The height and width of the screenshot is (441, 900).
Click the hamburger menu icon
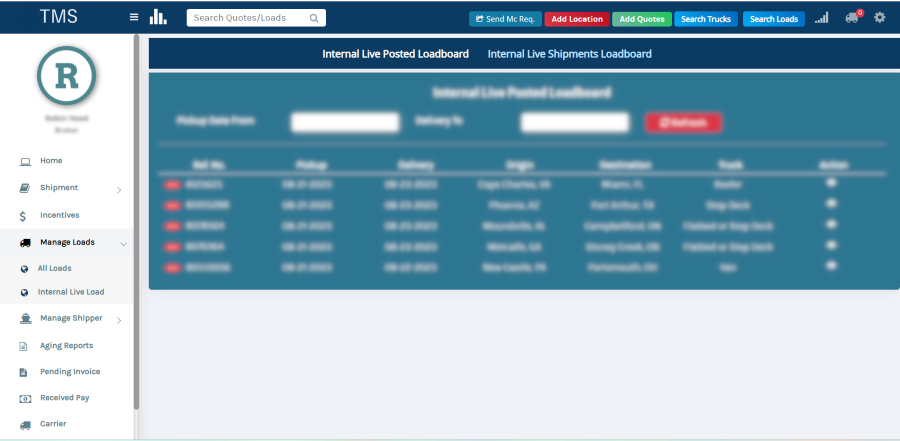click(134, 17)
